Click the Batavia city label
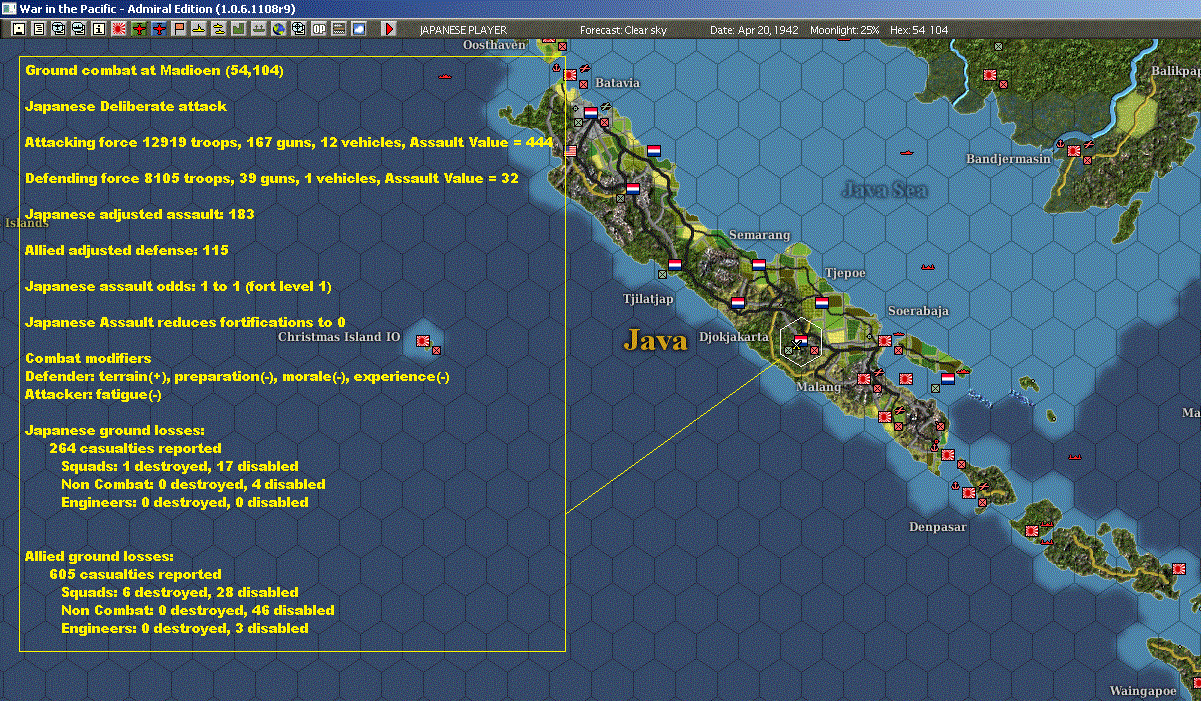1201x701 pixels. point(617,83)
